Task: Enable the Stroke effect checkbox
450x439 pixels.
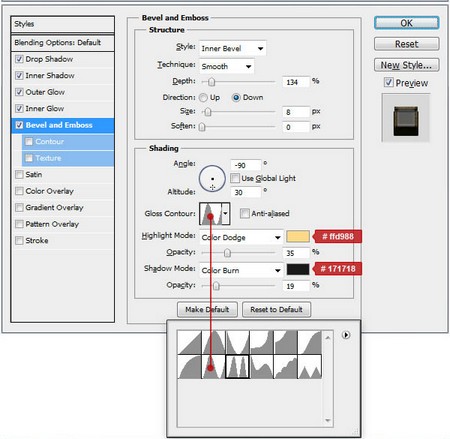Action: tap(19, 240)
